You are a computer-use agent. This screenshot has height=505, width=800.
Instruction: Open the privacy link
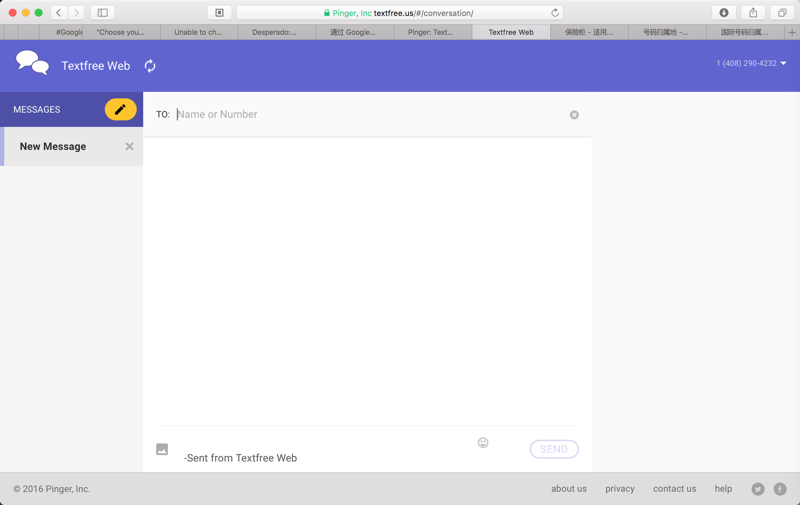tap(619, 489)
